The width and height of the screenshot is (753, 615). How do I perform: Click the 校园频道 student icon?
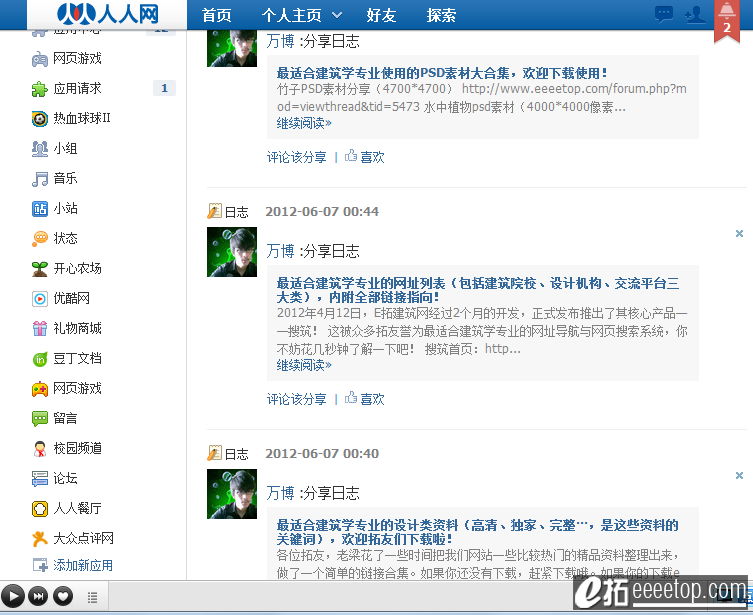point(40,449)
